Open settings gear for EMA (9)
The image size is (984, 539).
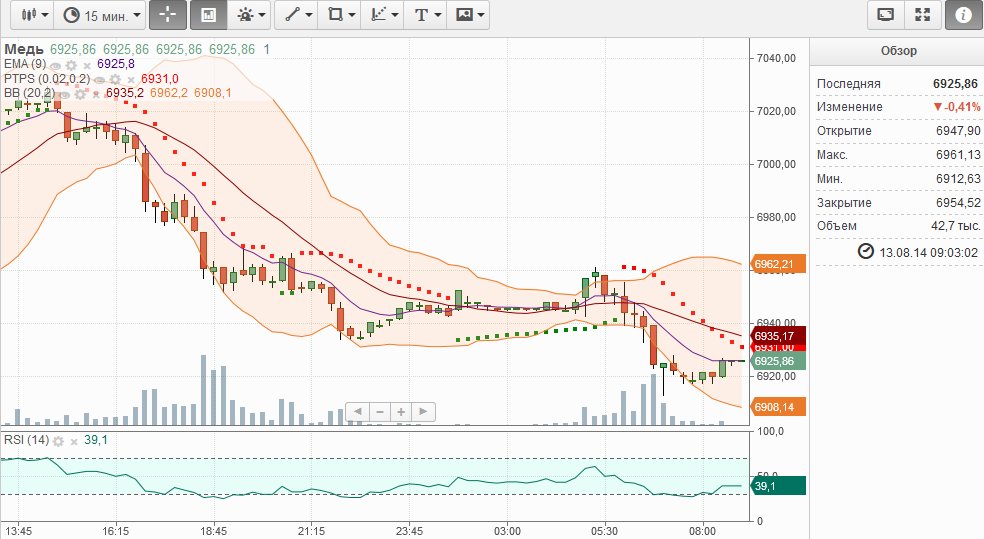pyautogui.click(x=72, y=64)
